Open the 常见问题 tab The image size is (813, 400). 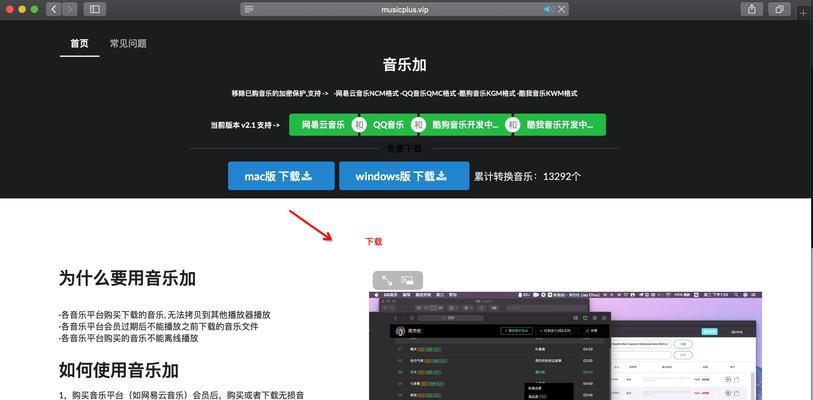tap(128, 44)
